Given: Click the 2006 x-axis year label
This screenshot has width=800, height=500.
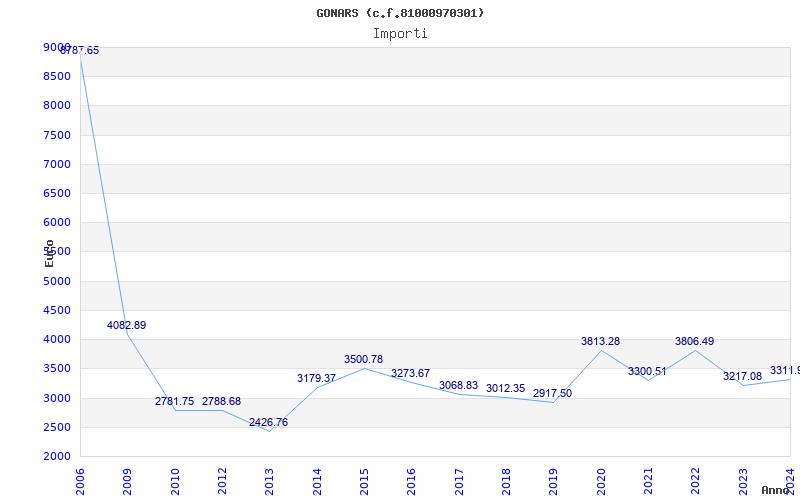Looking at the screenshot, I should [x=80, y=482].
